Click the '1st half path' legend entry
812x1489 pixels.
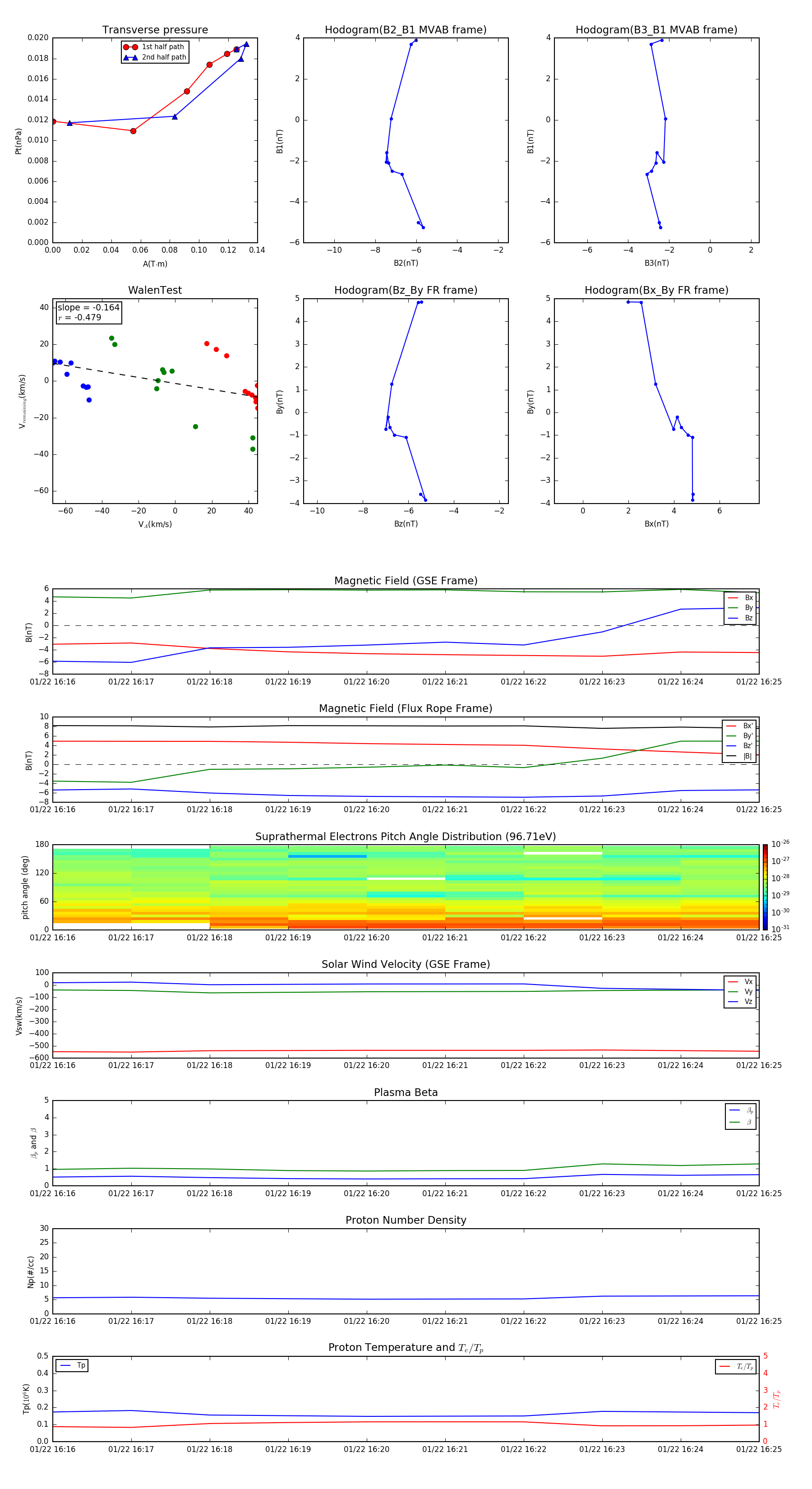pyautogui.click(x=154, y=47)
